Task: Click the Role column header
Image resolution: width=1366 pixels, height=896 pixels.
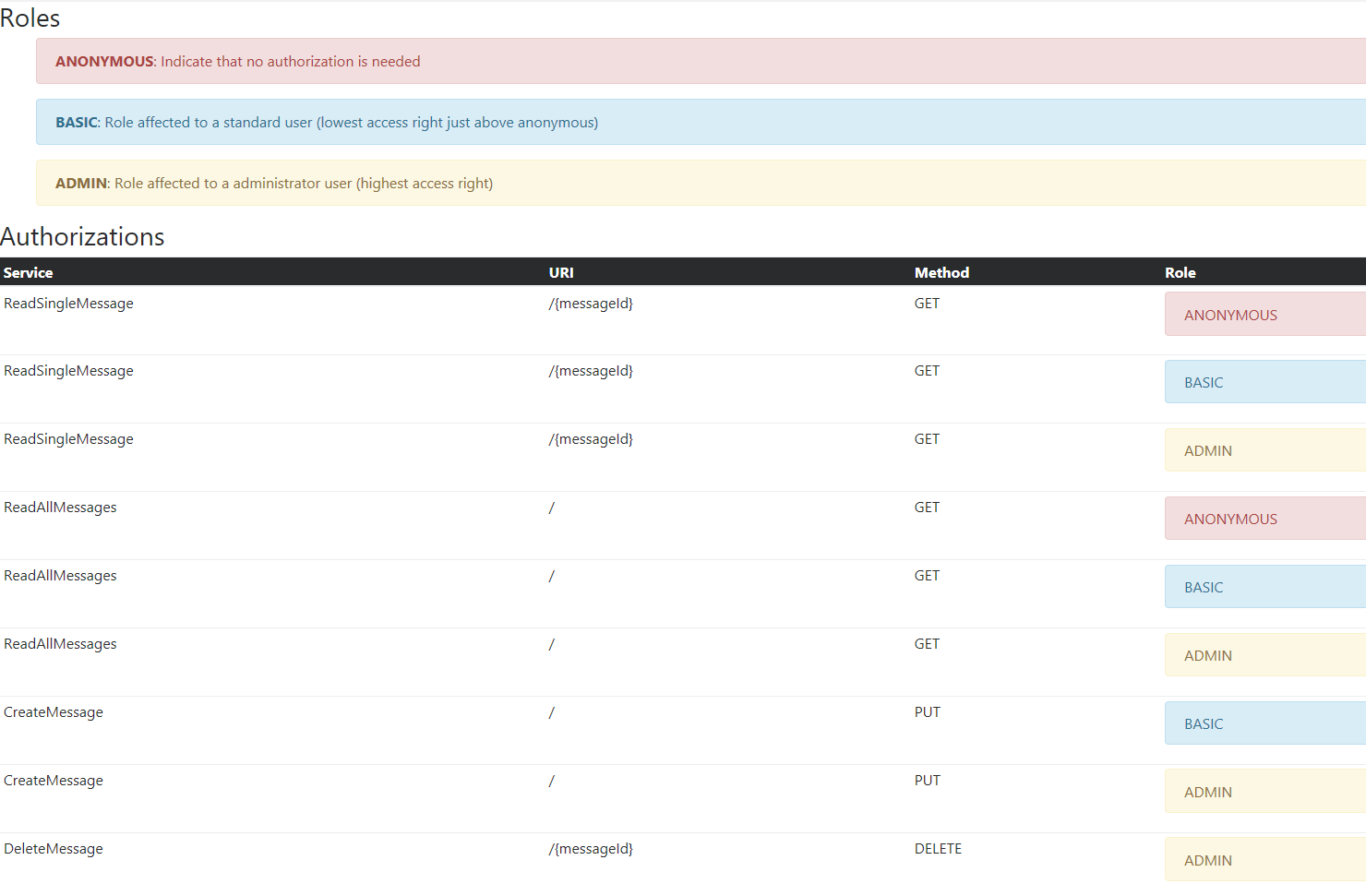Action: tap(1180, 273)
